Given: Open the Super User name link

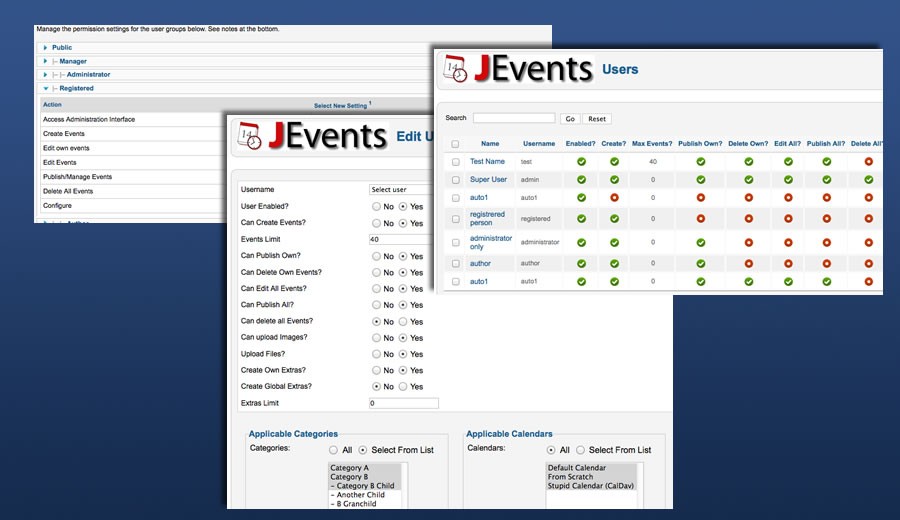Looking at the screenshot, I should pyautogui.click(x=488, y=179).
